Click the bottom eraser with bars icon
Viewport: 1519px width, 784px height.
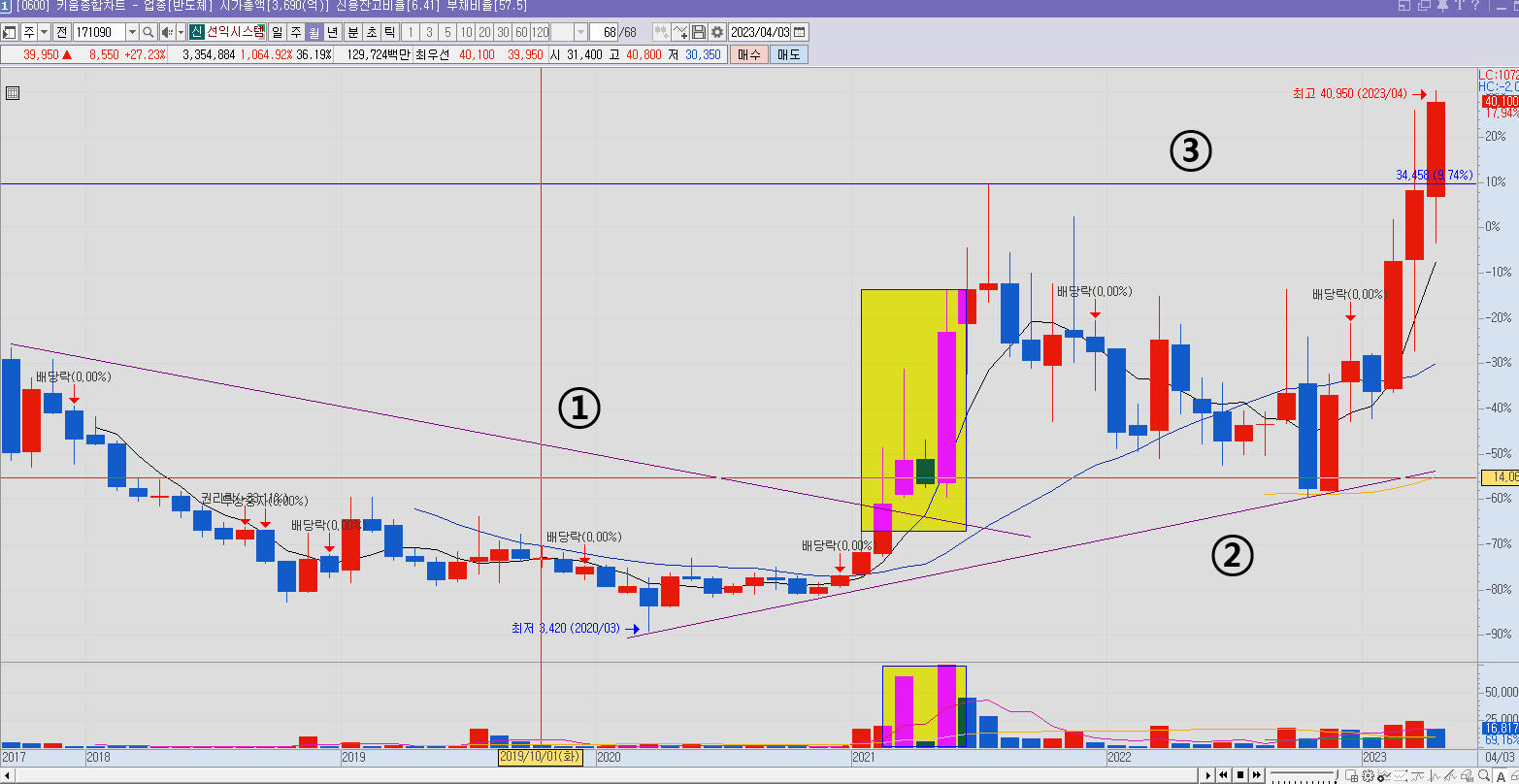tap(1468, 775)
